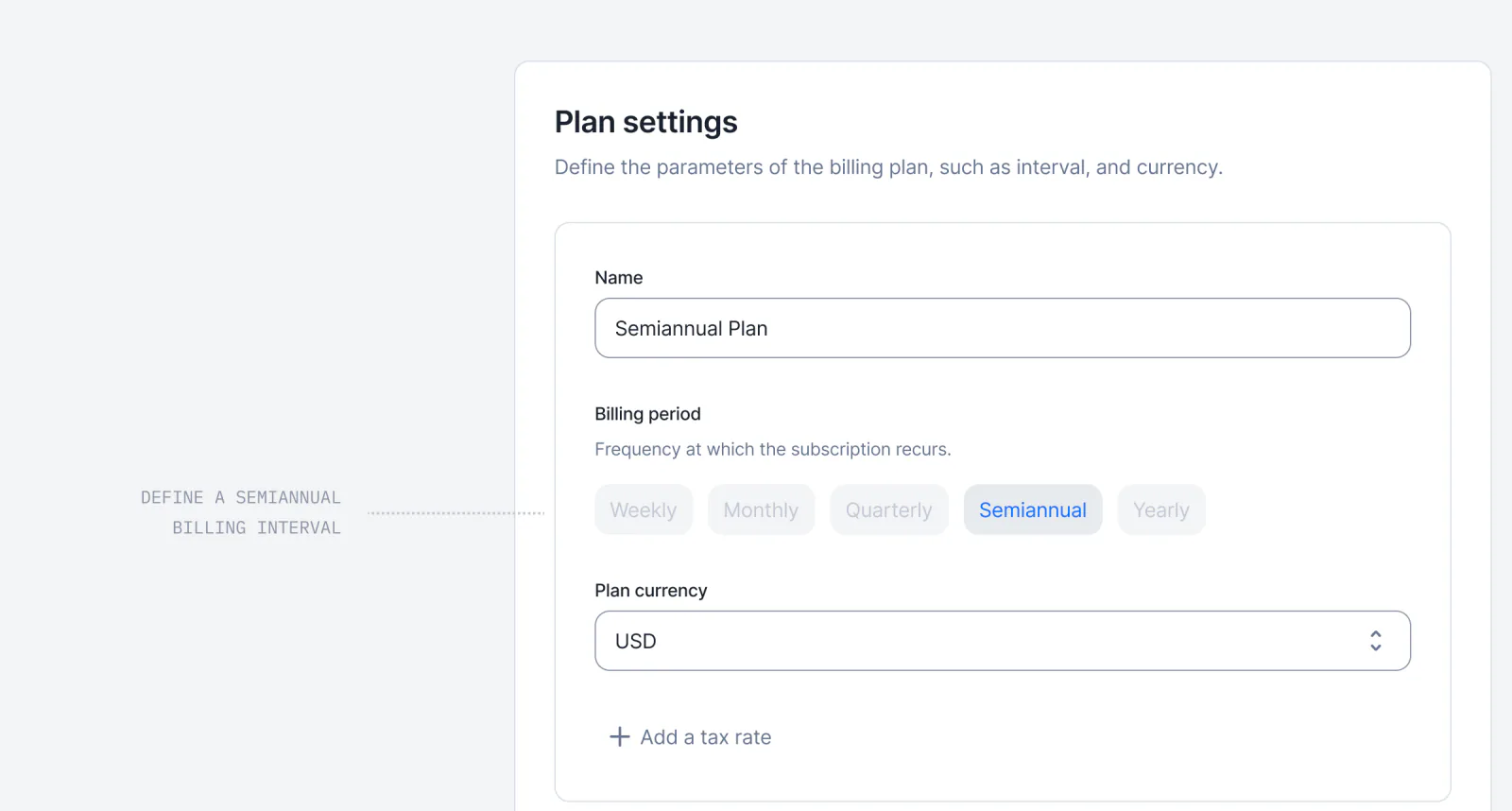Choose the Yearly billing period

(x=1161, y=509)
